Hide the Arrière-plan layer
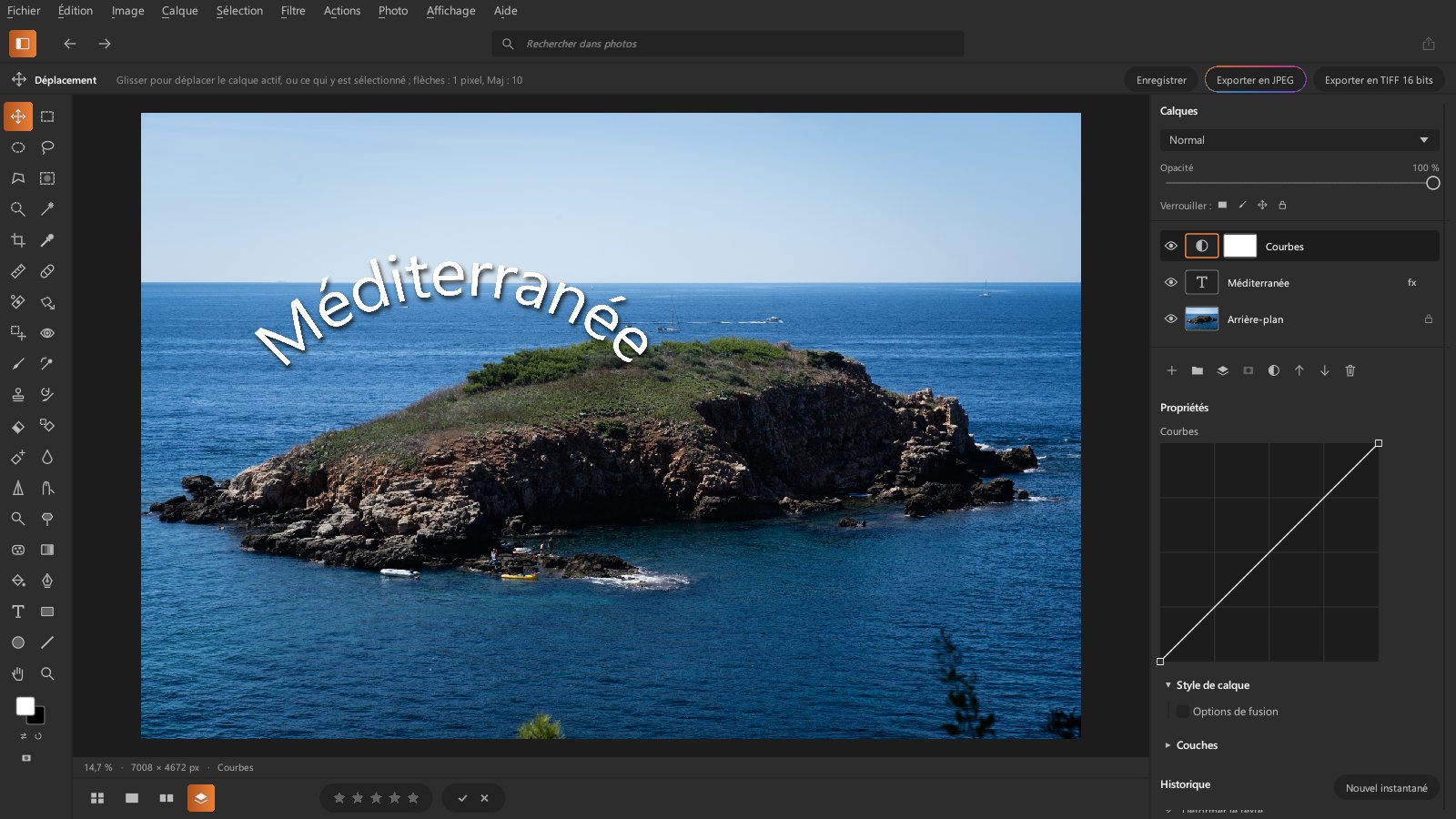The height and width of the screenshot is (819, 1456). pyautogui.click(x=1171, y=318)
